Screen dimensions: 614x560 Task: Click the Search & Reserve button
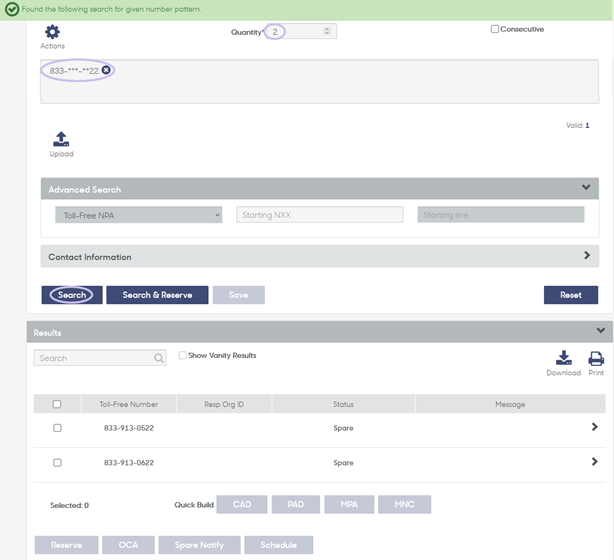pos(157,295)
